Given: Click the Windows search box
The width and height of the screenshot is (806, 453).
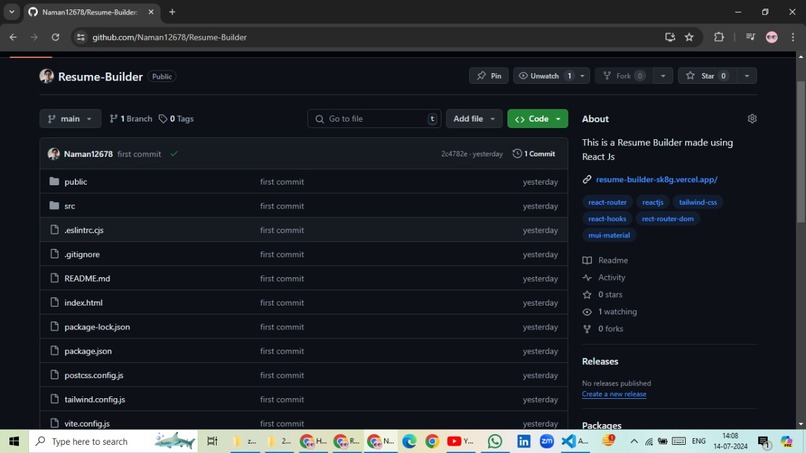Looking at the screenshot, I should point(113,441).
